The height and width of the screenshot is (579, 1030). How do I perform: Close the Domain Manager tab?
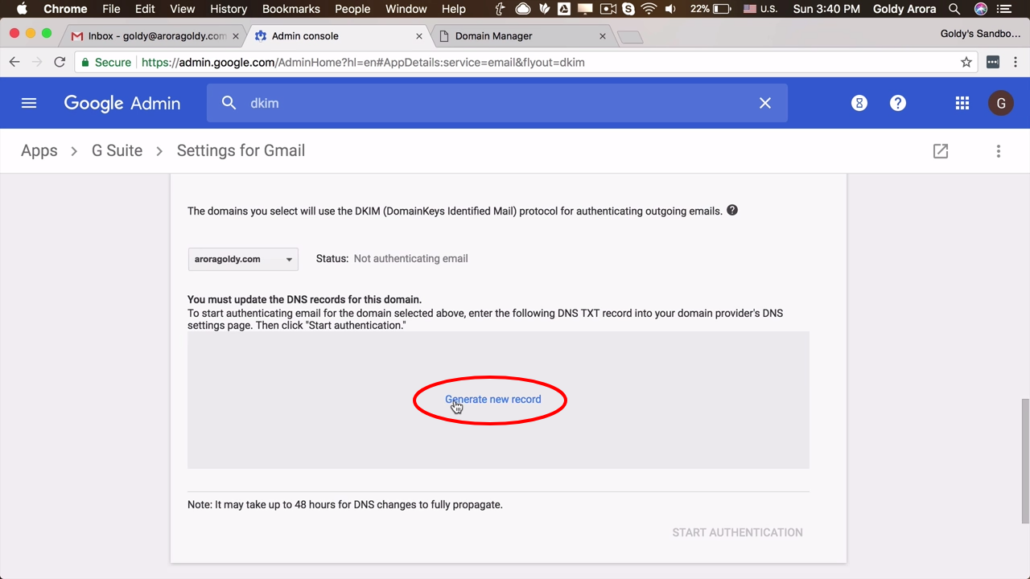(602, 36)
